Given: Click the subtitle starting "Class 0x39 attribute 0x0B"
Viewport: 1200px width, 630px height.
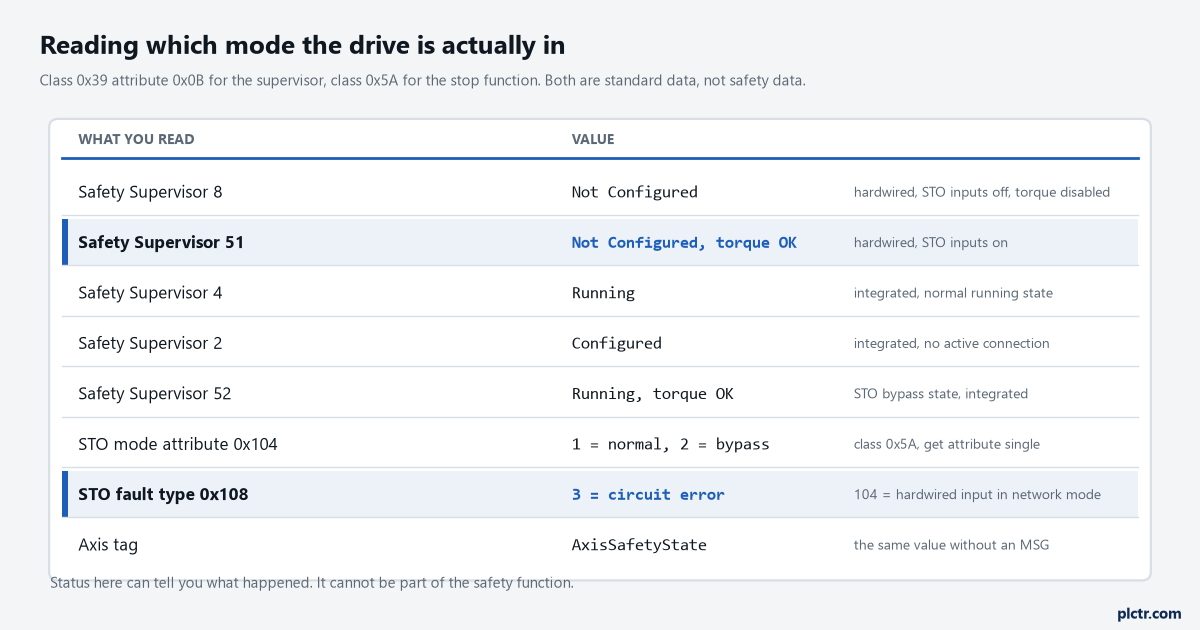Looking at the screenshot, I should coord(422,80).
